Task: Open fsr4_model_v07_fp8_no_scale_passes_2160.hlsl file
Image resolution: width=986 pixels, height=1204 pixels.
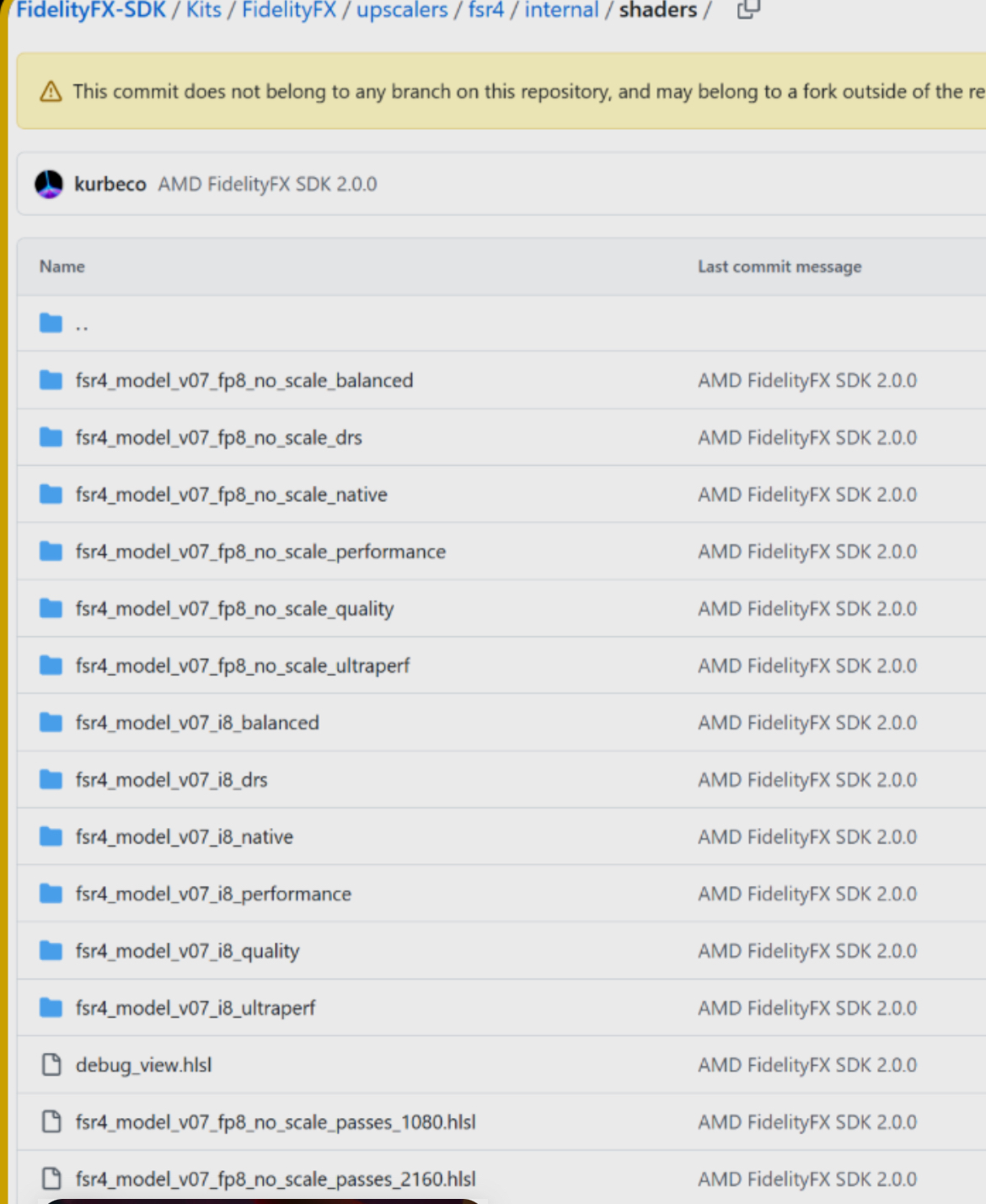Action: click(276, 1180)
